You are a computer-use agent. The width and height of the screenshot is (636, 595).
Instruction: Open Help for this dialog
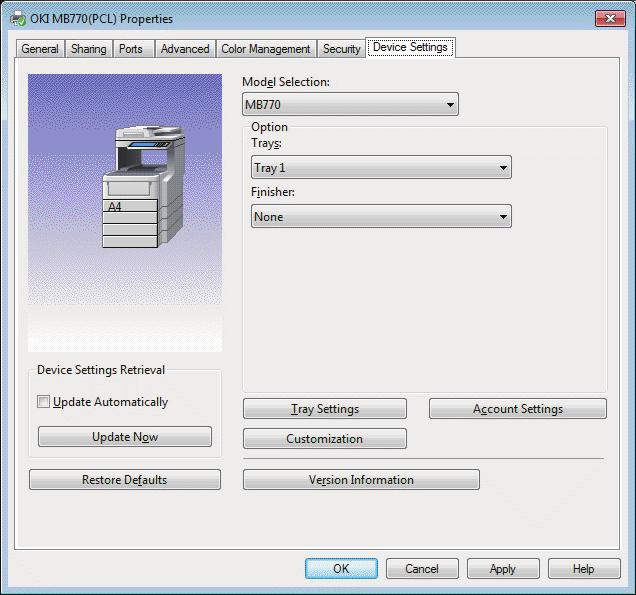(584, 569)
